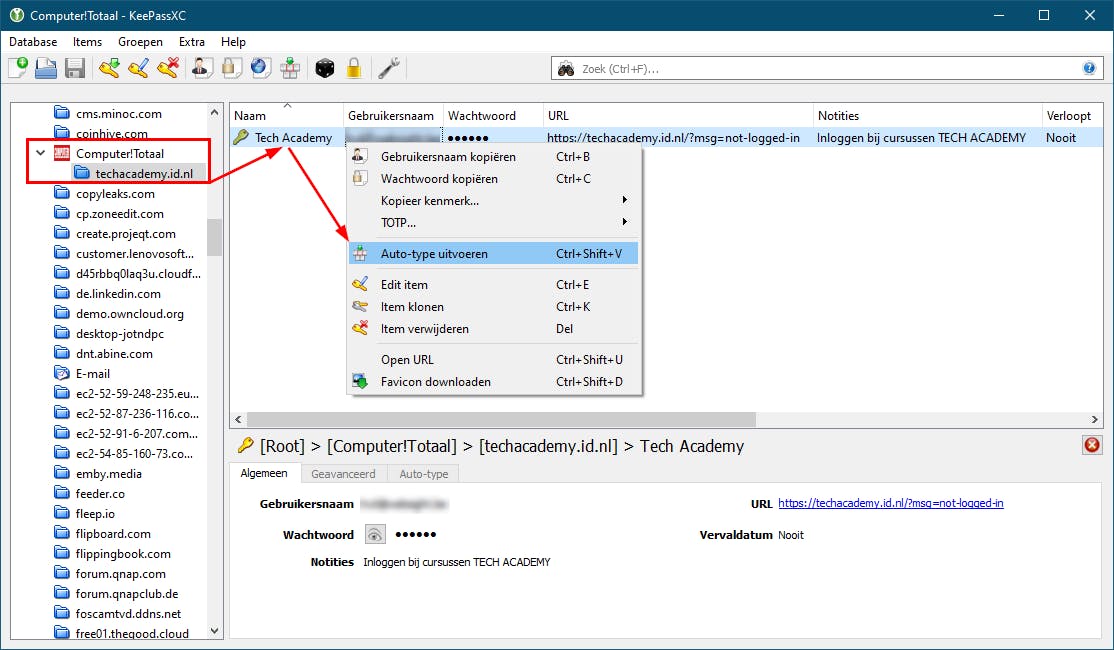Sort entries by the URL column header

pos(678,115)
